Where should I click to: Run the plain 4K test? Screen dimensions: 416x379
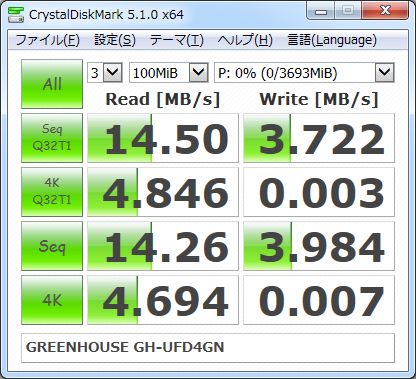tap(52, 300)
